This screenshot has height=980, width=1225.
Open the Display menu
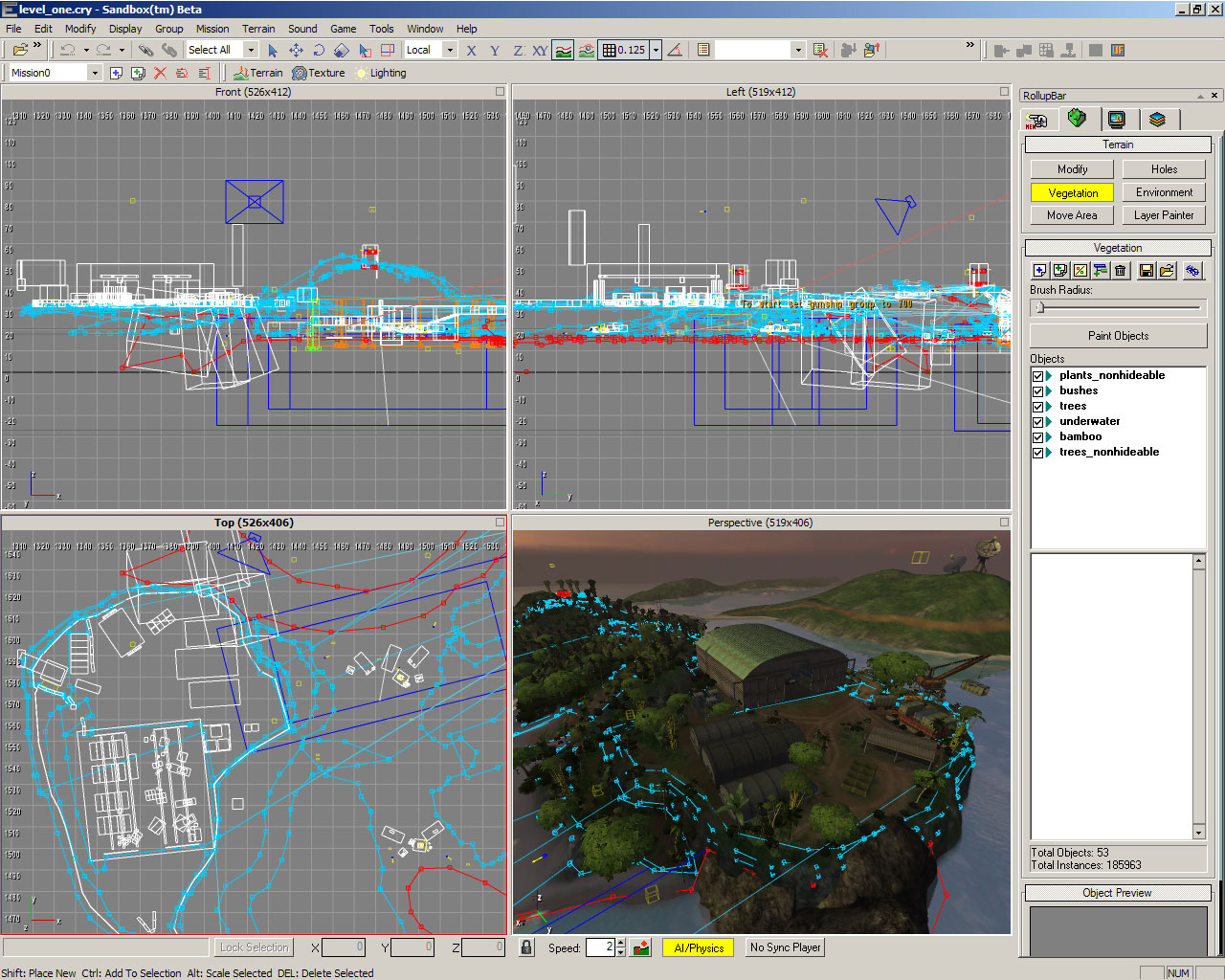click(125, 29)
